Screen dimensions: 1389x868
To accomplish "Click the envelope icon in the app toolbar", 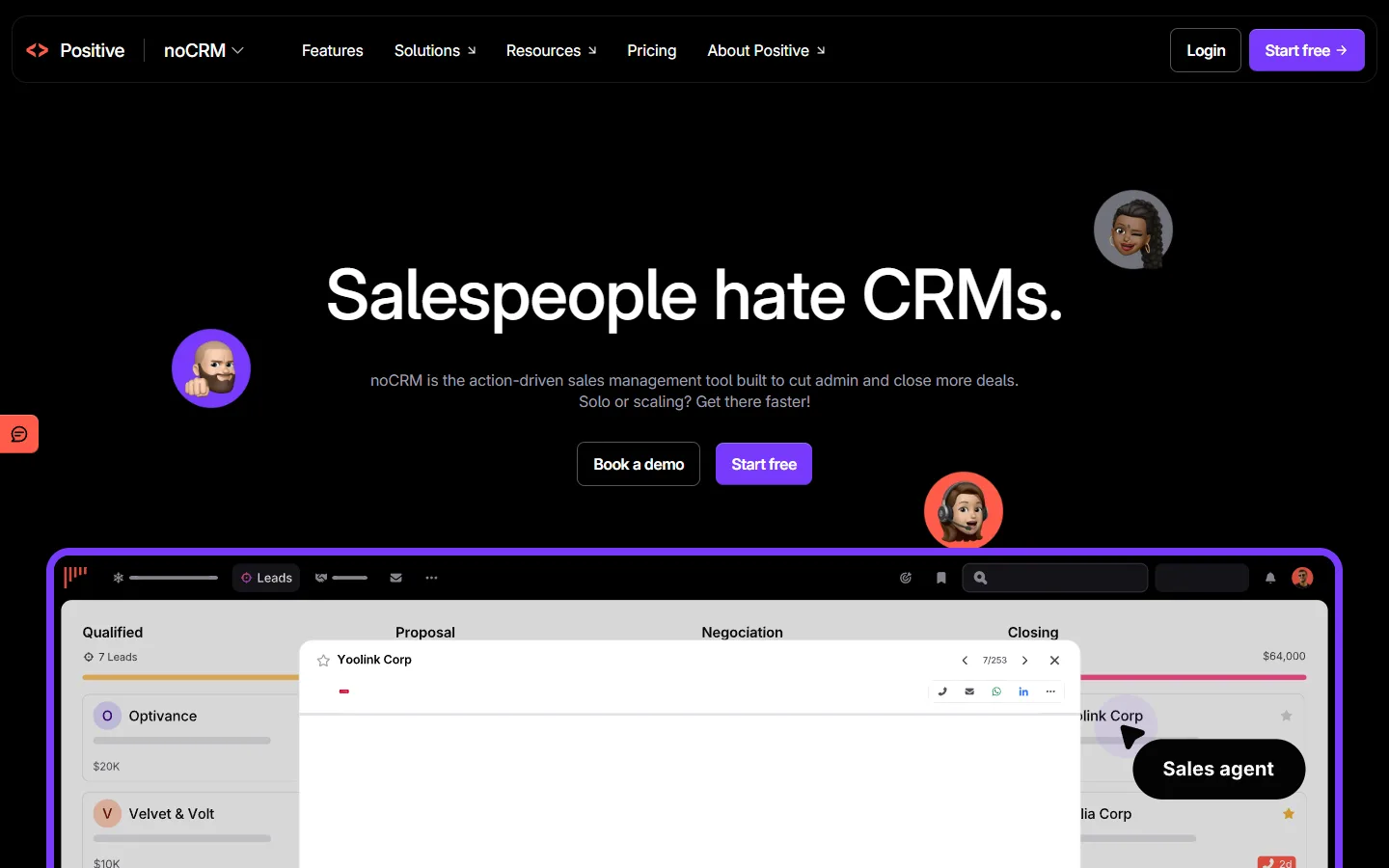I will (x=395, y=578).
